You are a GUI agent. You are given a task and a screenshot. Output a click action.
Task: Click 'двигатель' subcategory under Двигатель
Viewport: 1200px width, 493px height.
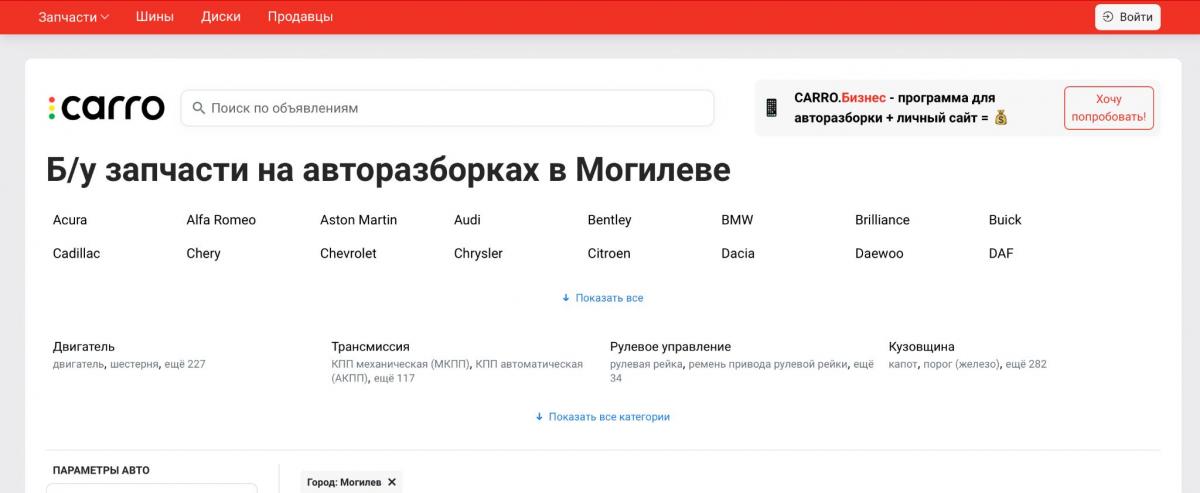click(x=78, y=364)
